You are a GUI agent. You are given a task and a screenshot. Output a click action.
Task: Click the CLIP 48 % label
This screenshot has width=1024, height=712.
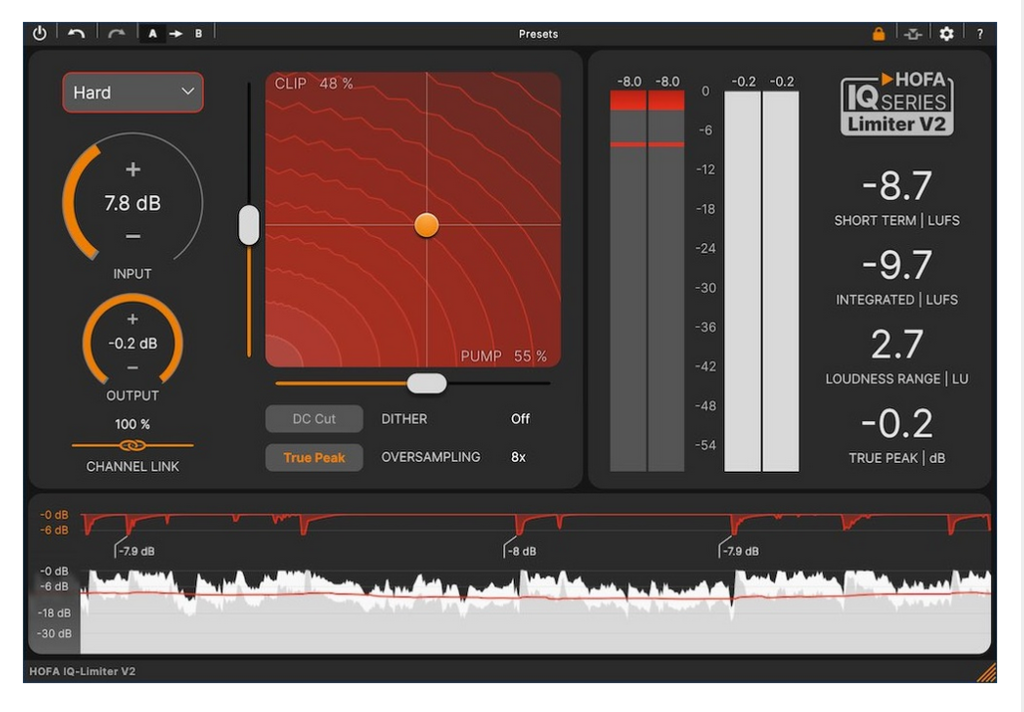[x=313, y=84]
